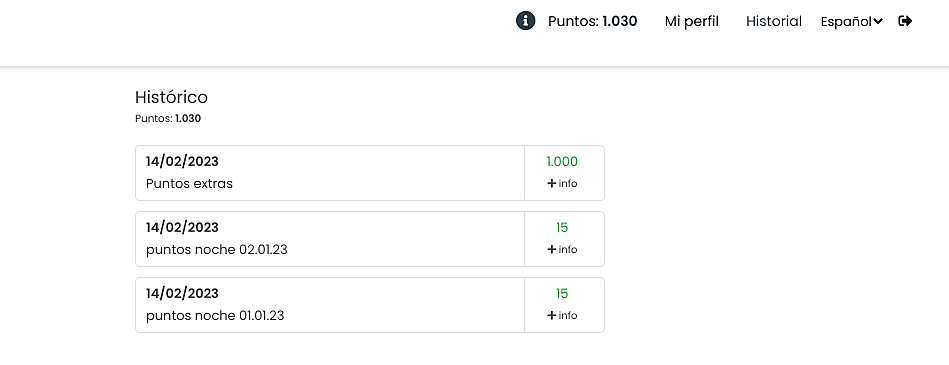Click the info circle icon near Puntos
949x365 pixels.
pos(525,21)
